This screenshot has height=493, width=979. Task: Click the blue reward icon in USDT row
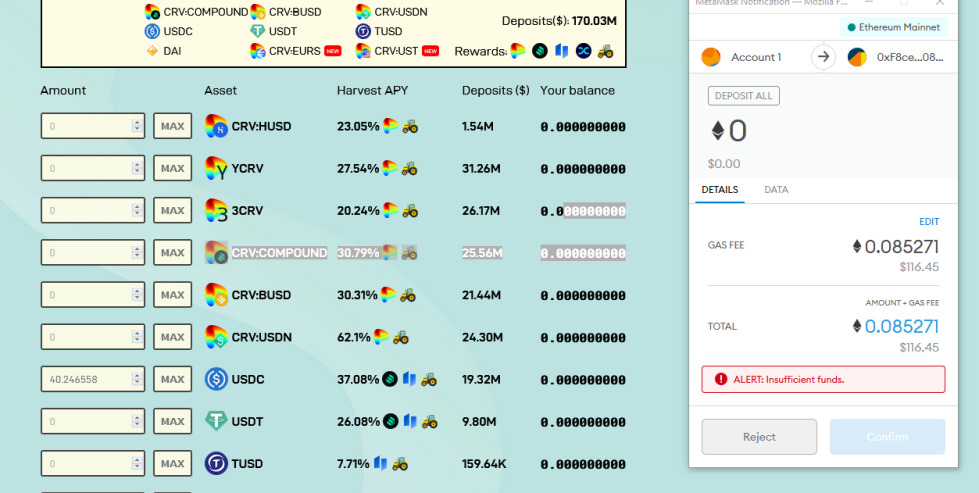(410, 421)
